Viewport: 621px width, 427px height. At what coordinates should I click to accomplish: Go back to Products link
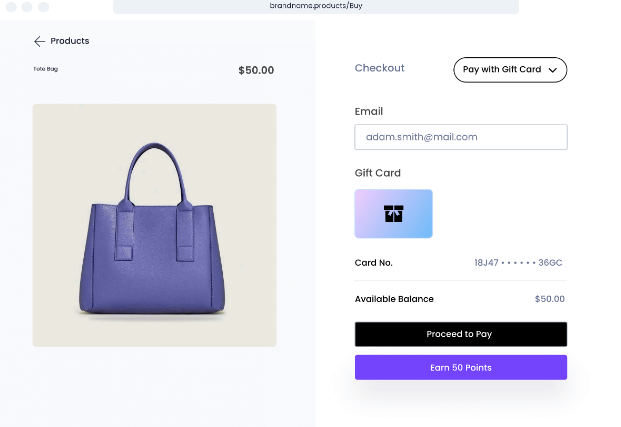[x=69, y=41]
